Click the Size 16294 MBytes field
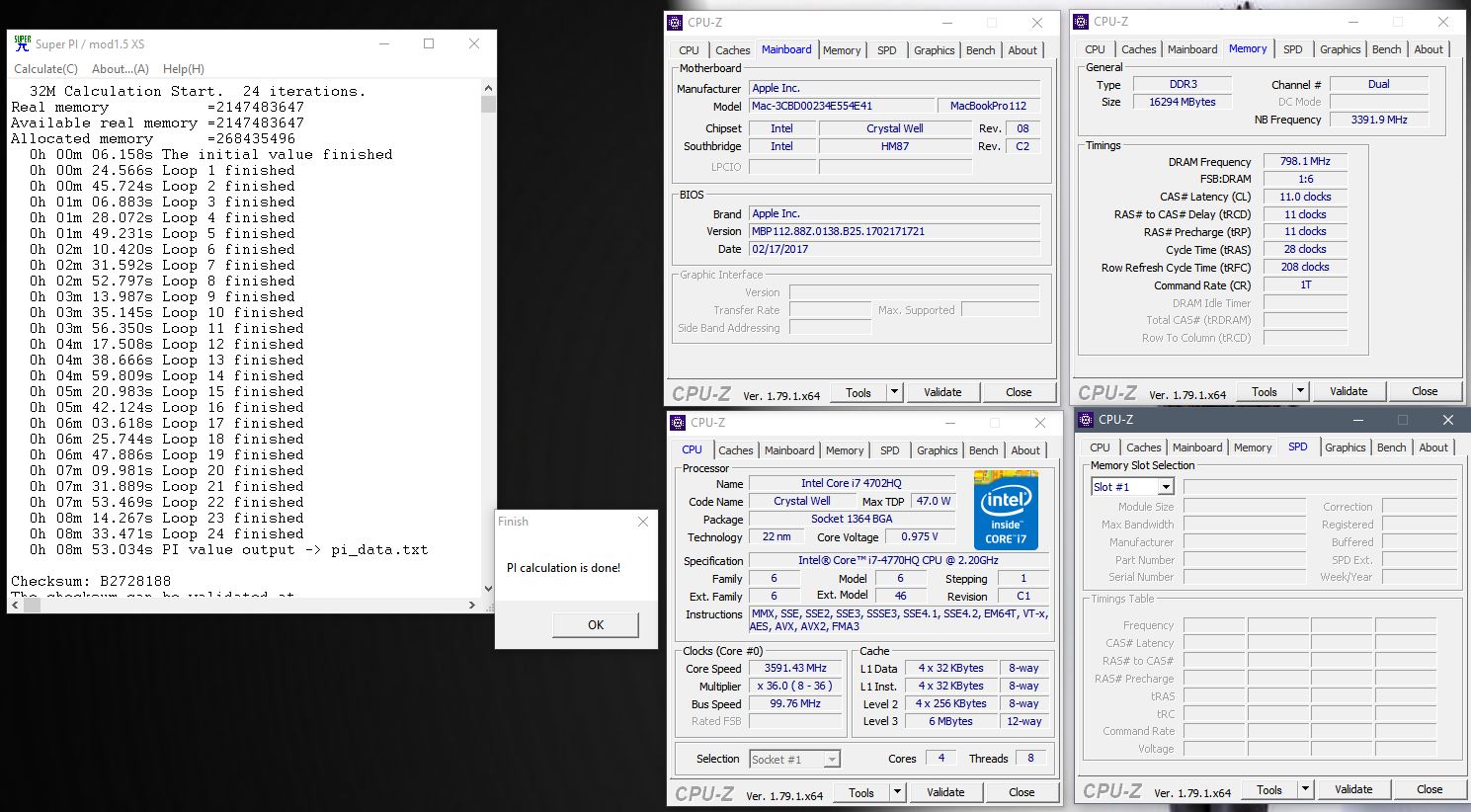The width and height of the screenshot is (1471, 812). (1182, 102)
